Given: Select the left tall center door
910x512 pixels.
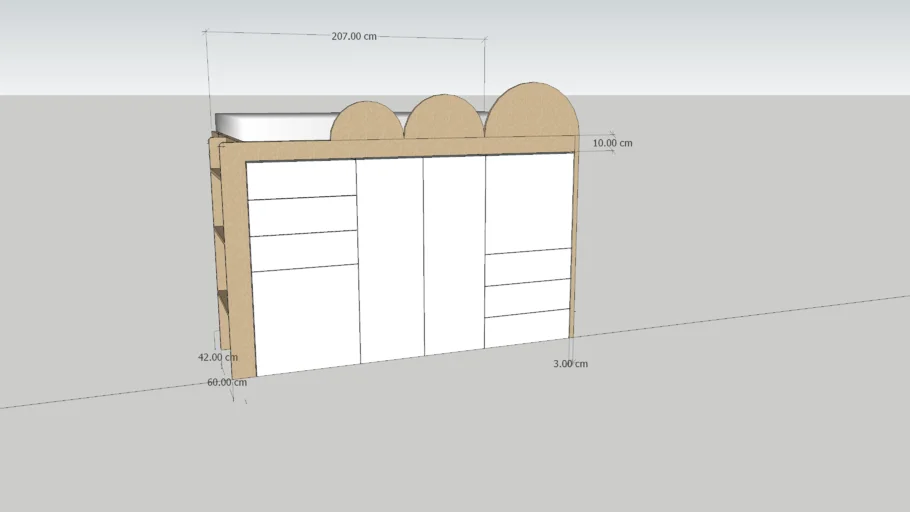Looking at the screenshot, I should coord(391,258).
